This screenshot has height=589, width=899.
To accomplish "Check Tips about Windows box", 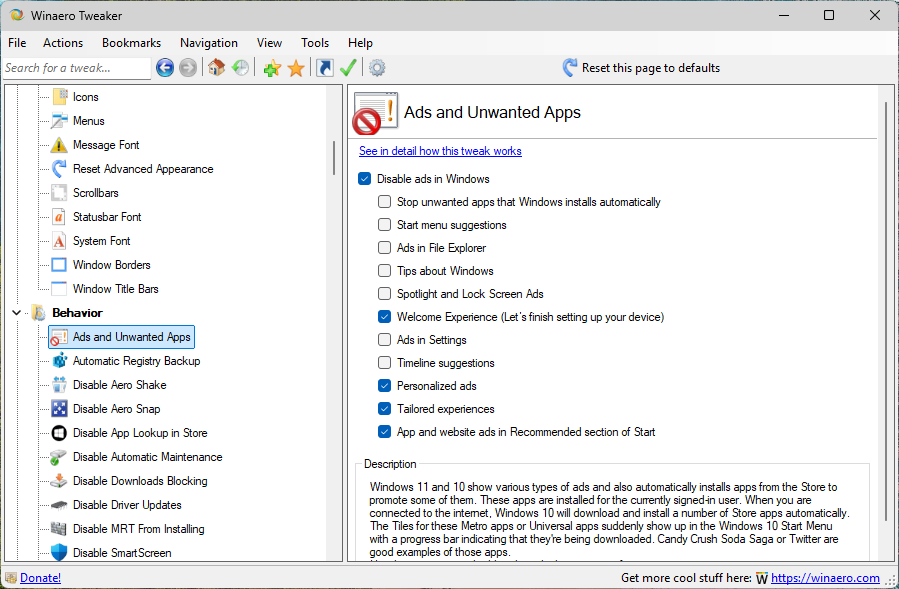I will 384,271.
